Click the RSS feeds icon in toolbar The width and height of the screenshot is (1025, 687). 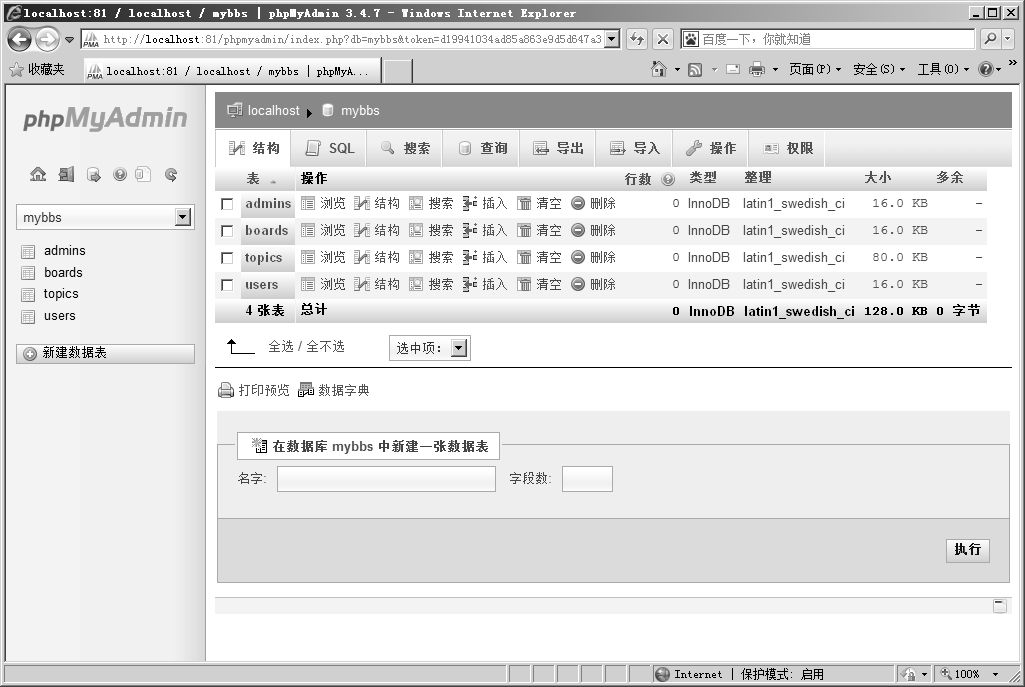coord(695,69)
